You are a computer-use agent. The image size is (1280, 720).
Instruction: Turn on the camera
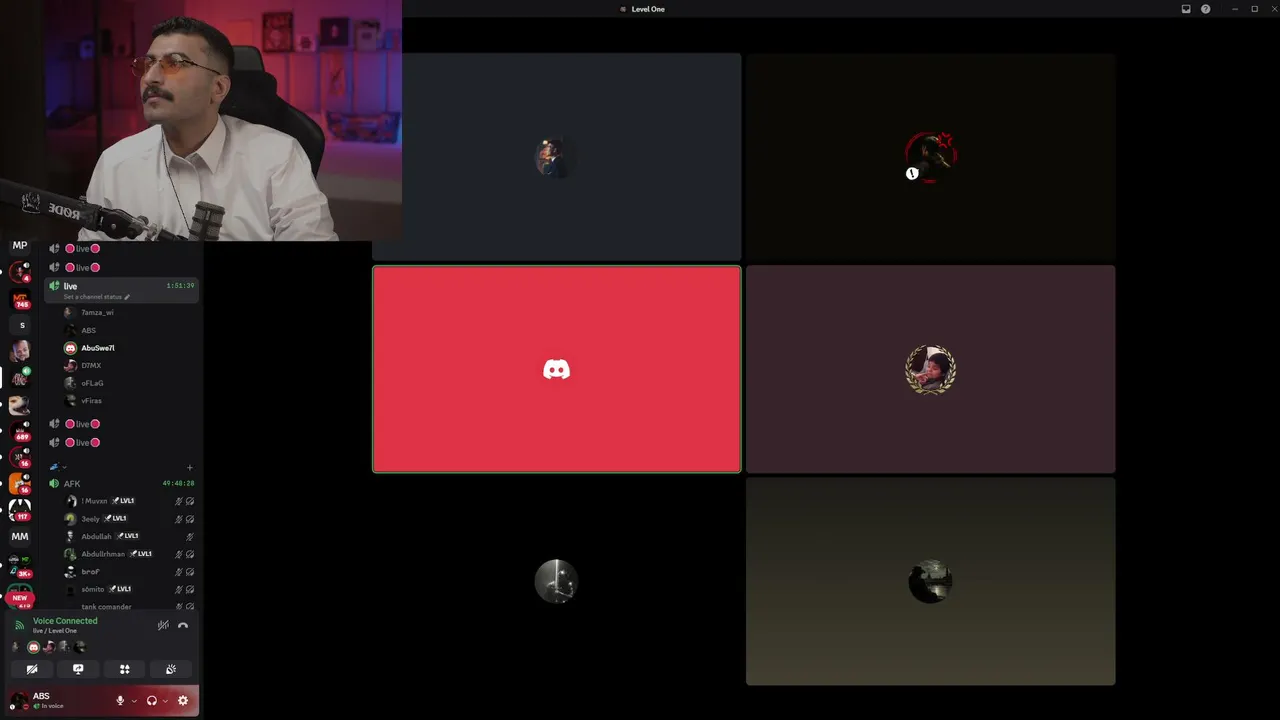pyautogui.click(x=32, y=669)
